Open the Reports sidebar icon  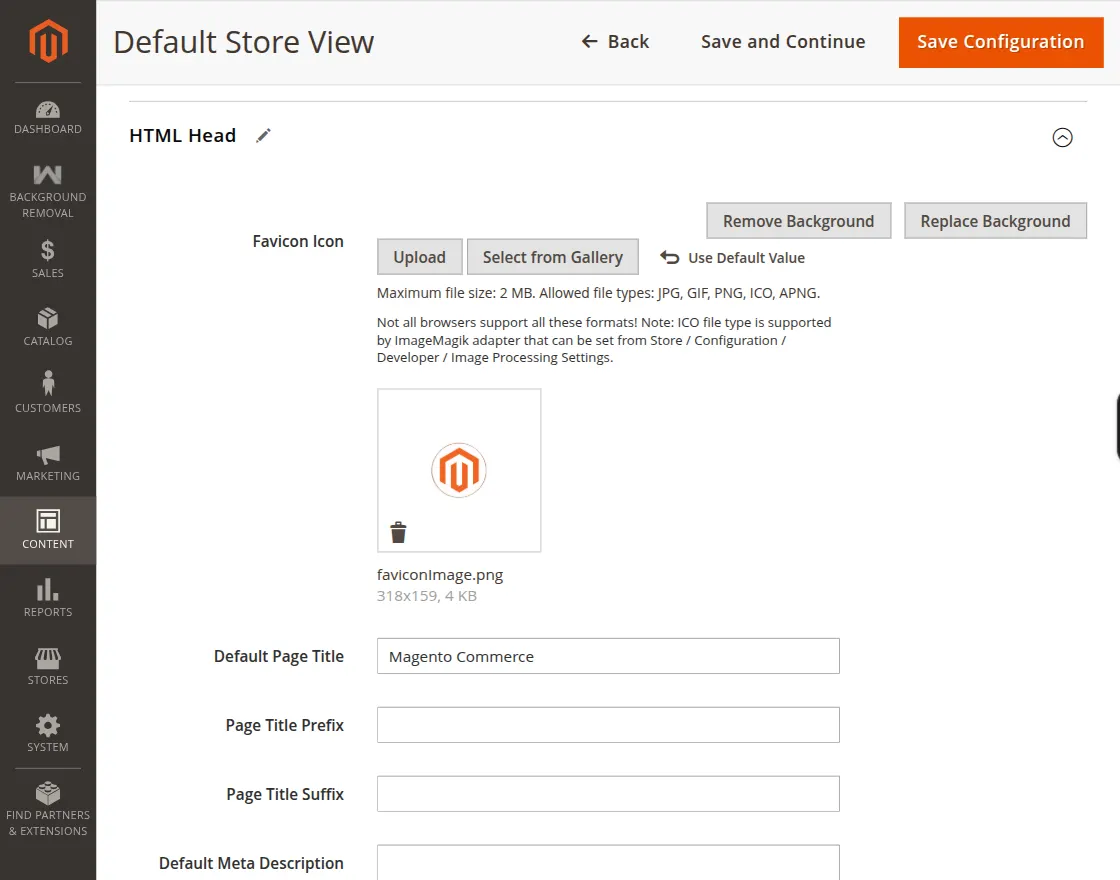[x=47, y=591]
